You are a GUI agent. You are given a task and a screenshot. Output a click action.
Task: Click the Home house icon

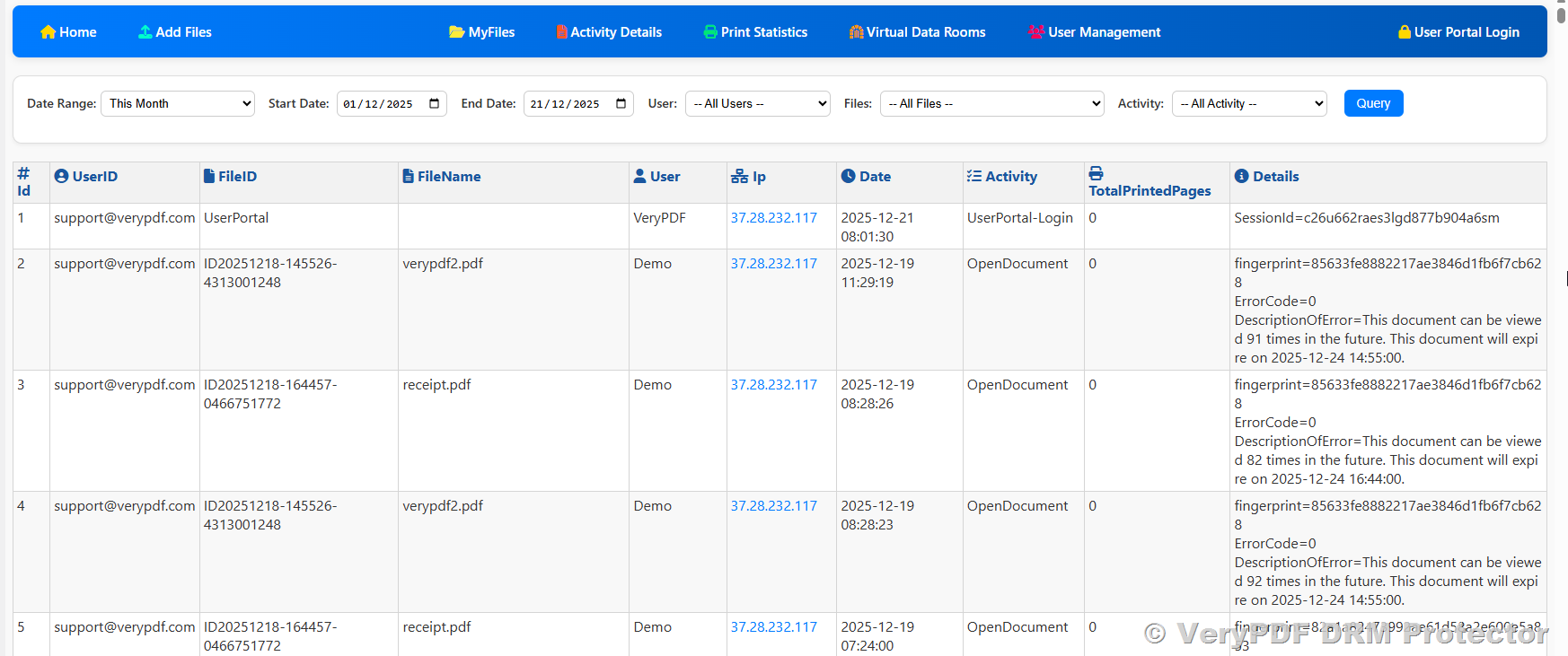tap(48, 32)
